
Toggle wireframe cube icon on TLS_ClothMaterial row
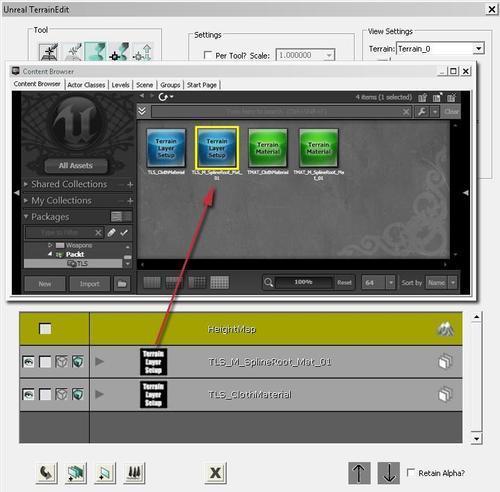pos(62,394)
